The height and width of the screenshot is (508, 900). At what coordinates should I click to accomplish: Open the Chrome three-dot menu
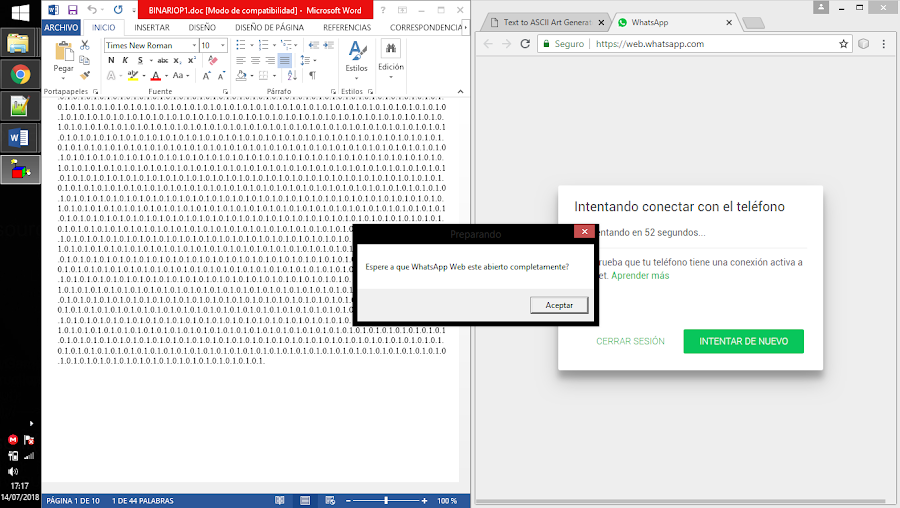click(x=883, y=44)
